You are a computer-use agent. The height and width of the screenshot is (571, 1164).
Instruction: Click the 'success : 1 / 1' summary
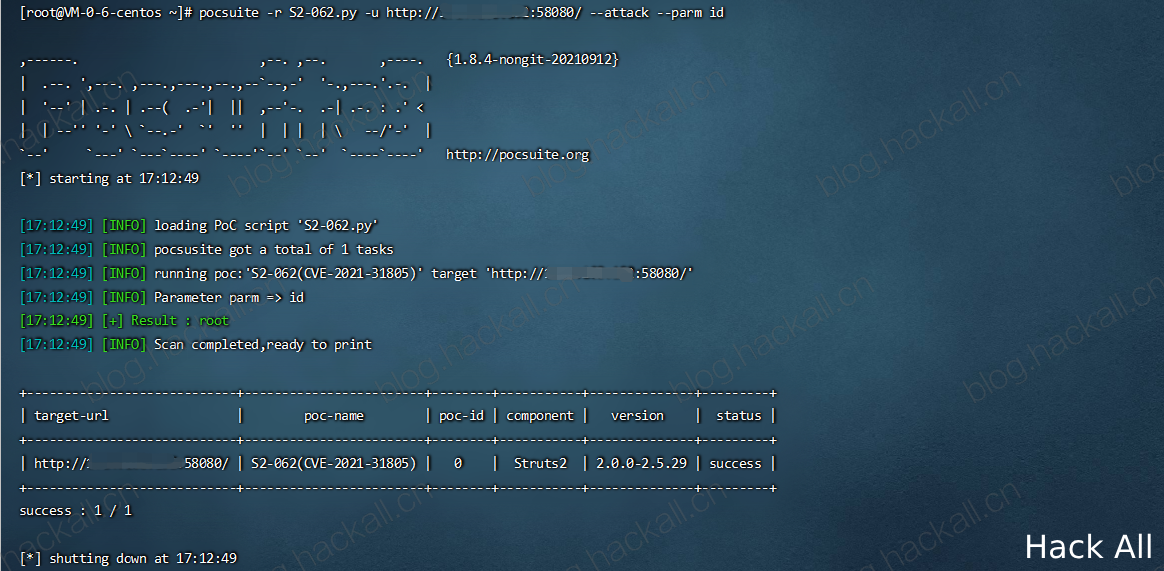[76, 511]
